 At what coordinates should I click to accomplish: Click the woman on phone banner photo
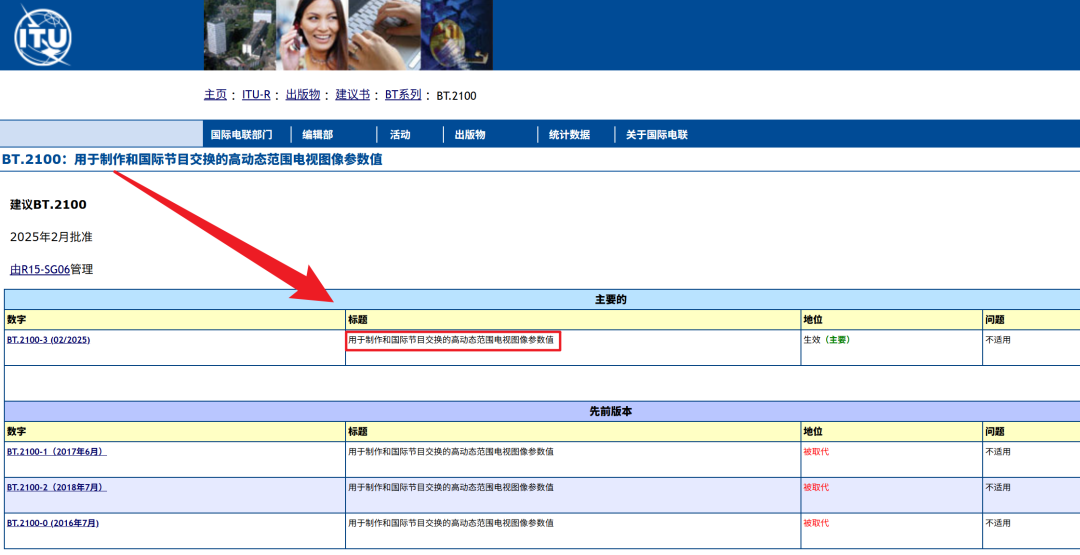312,34
